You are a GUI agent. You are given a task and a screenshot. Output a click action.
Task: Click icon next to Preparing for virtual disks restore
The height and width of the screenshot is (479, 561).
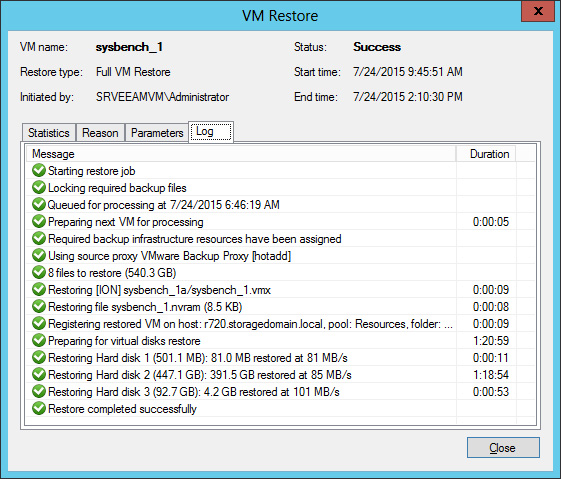(39, 341)
